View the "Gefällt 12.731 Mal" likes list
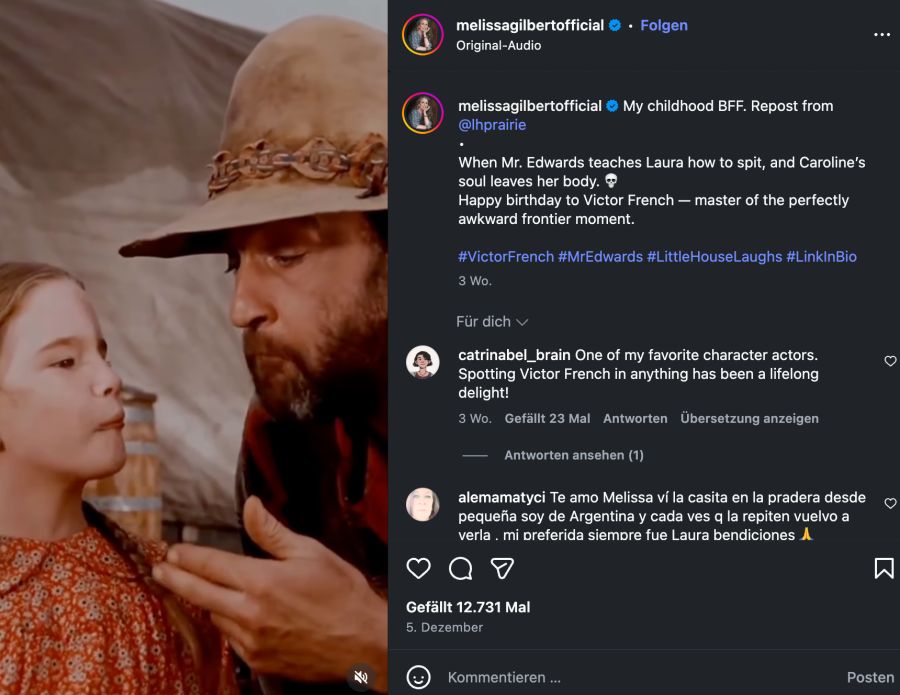The height and width of the screenshot is (695, 900). pos(468,607)
